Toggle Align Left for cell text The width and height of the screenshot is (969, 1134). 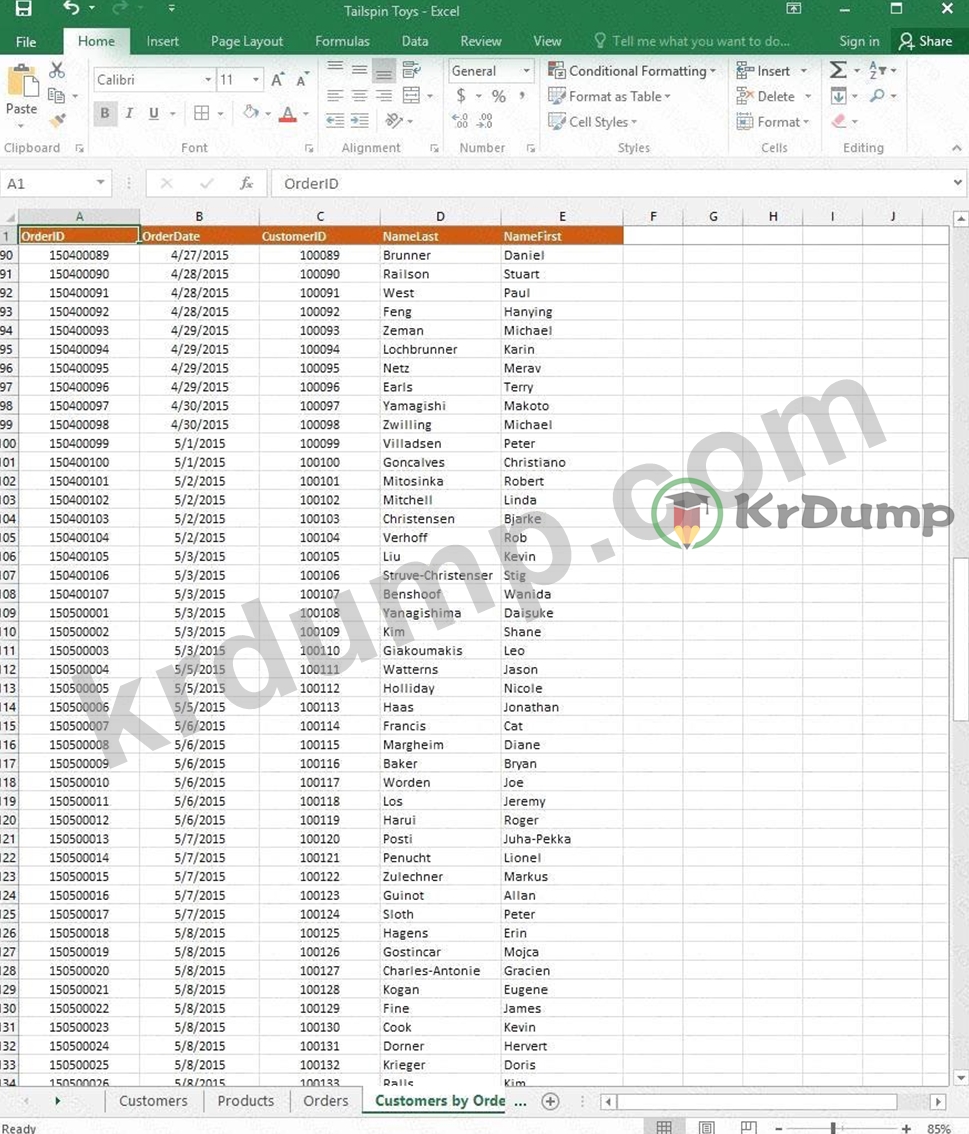[335, 95]
